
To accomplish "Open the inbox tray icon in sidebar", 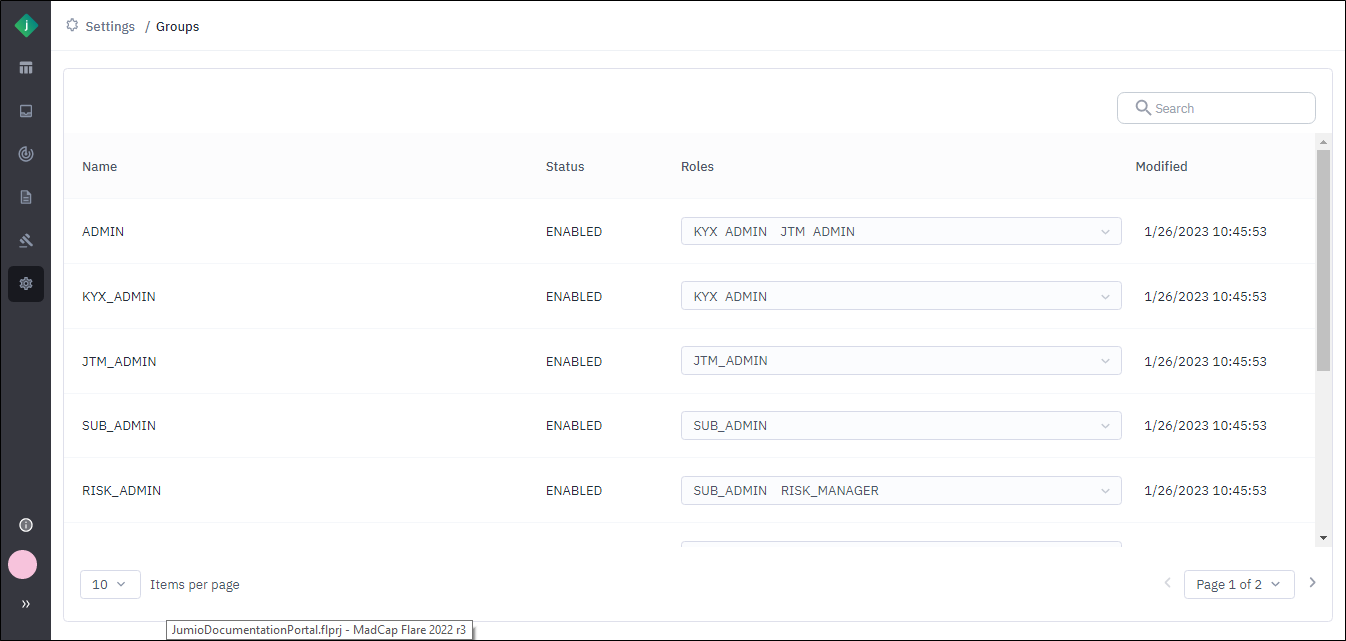I will click(26, 111).
